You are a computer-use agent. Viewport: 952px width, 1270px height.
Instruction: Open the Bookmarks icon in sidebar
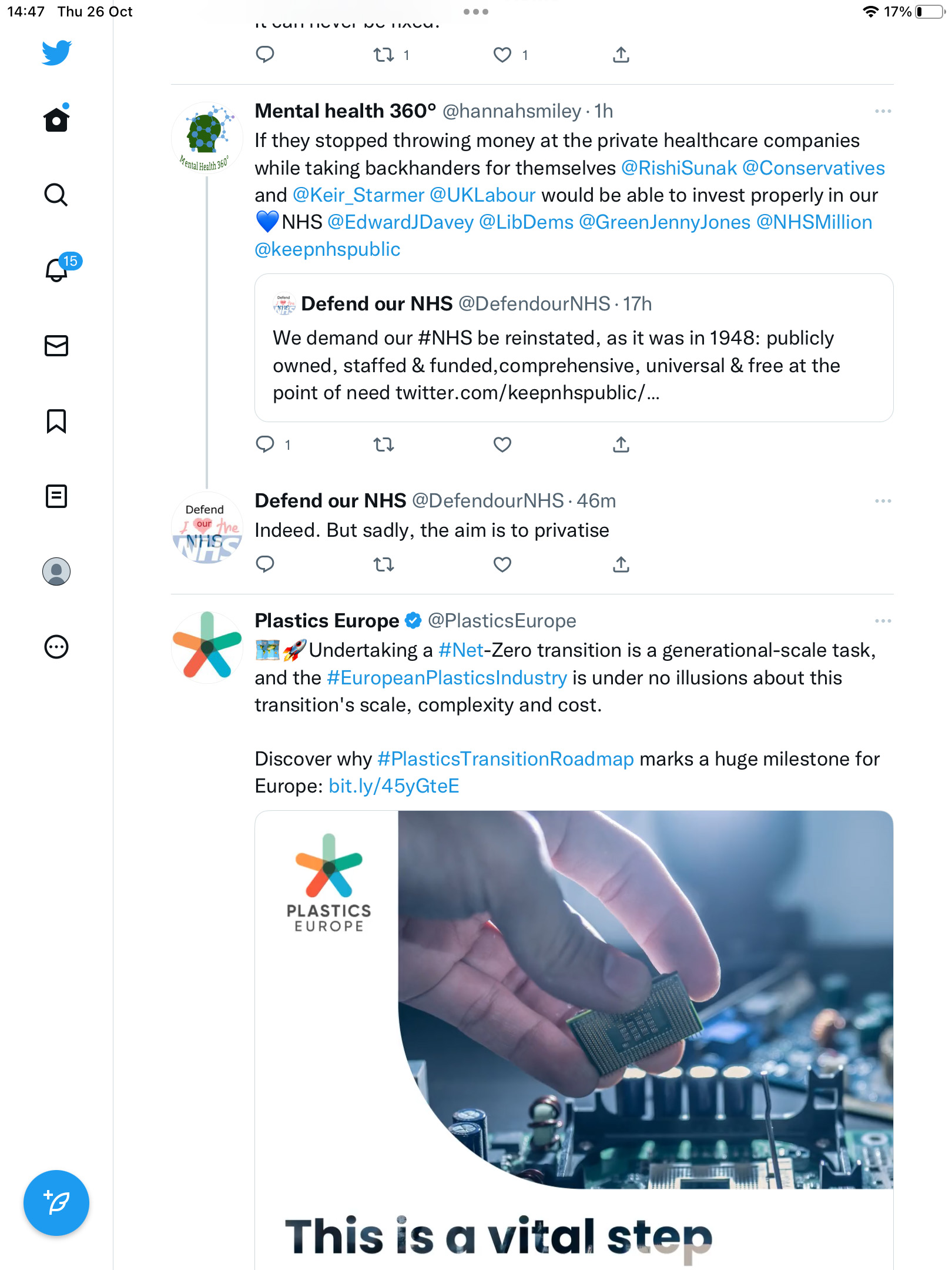pyautogui.click(x=56, y=421)
